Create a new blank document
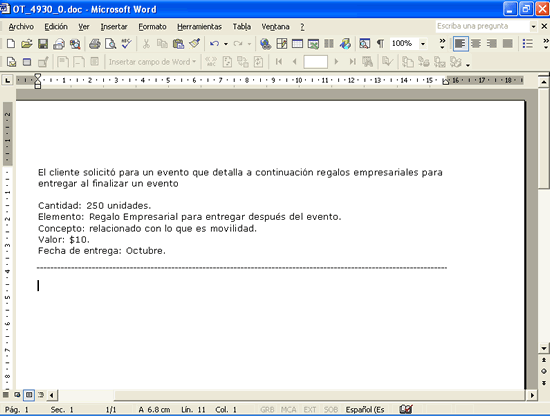The height and width of the screenshot is (416, 550). point(11,44)
